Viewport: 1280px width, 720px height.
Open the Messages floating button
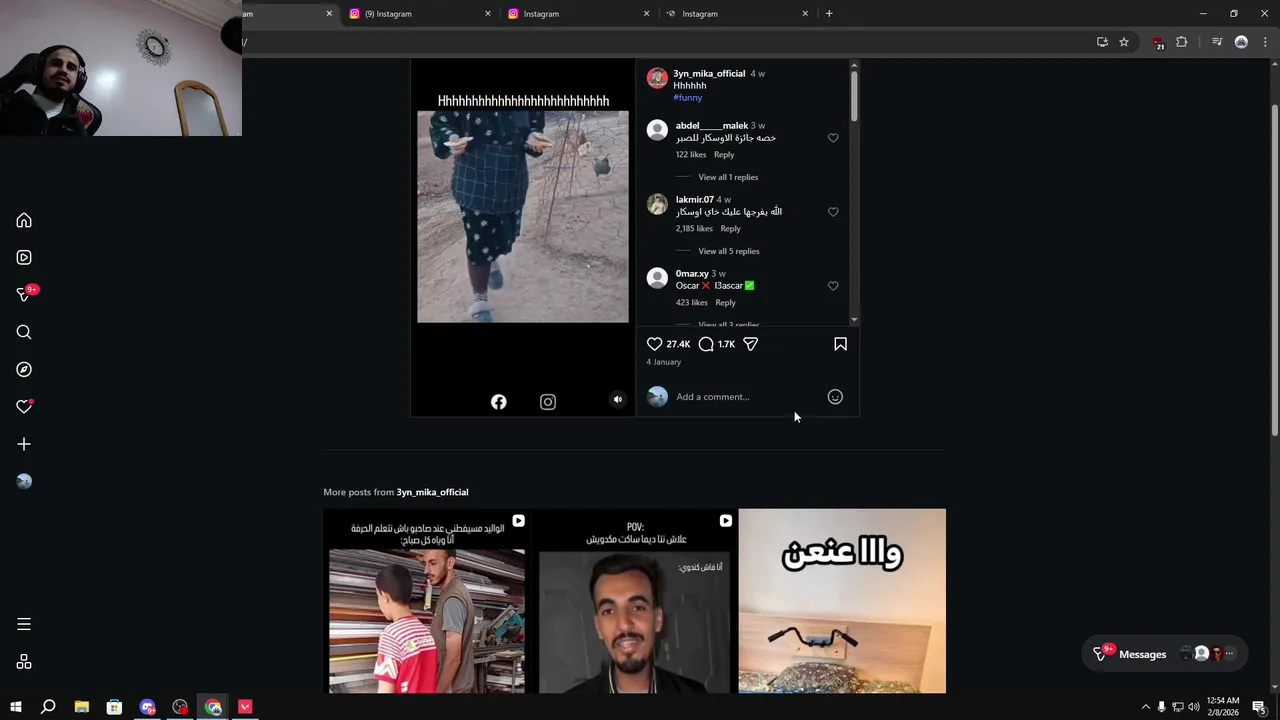1164,654
